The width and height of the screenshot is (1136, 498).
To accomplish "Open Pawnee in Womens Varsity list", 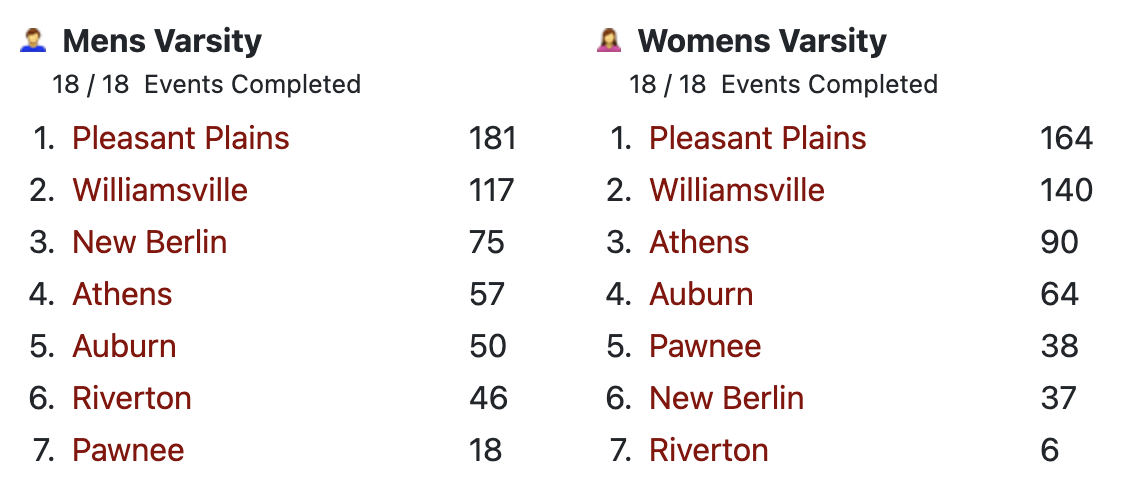I will [705, 346].
